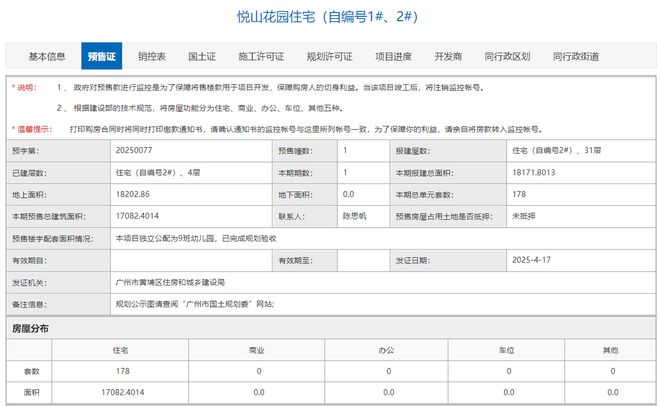Click the 套数 row label

click(32, 372)
